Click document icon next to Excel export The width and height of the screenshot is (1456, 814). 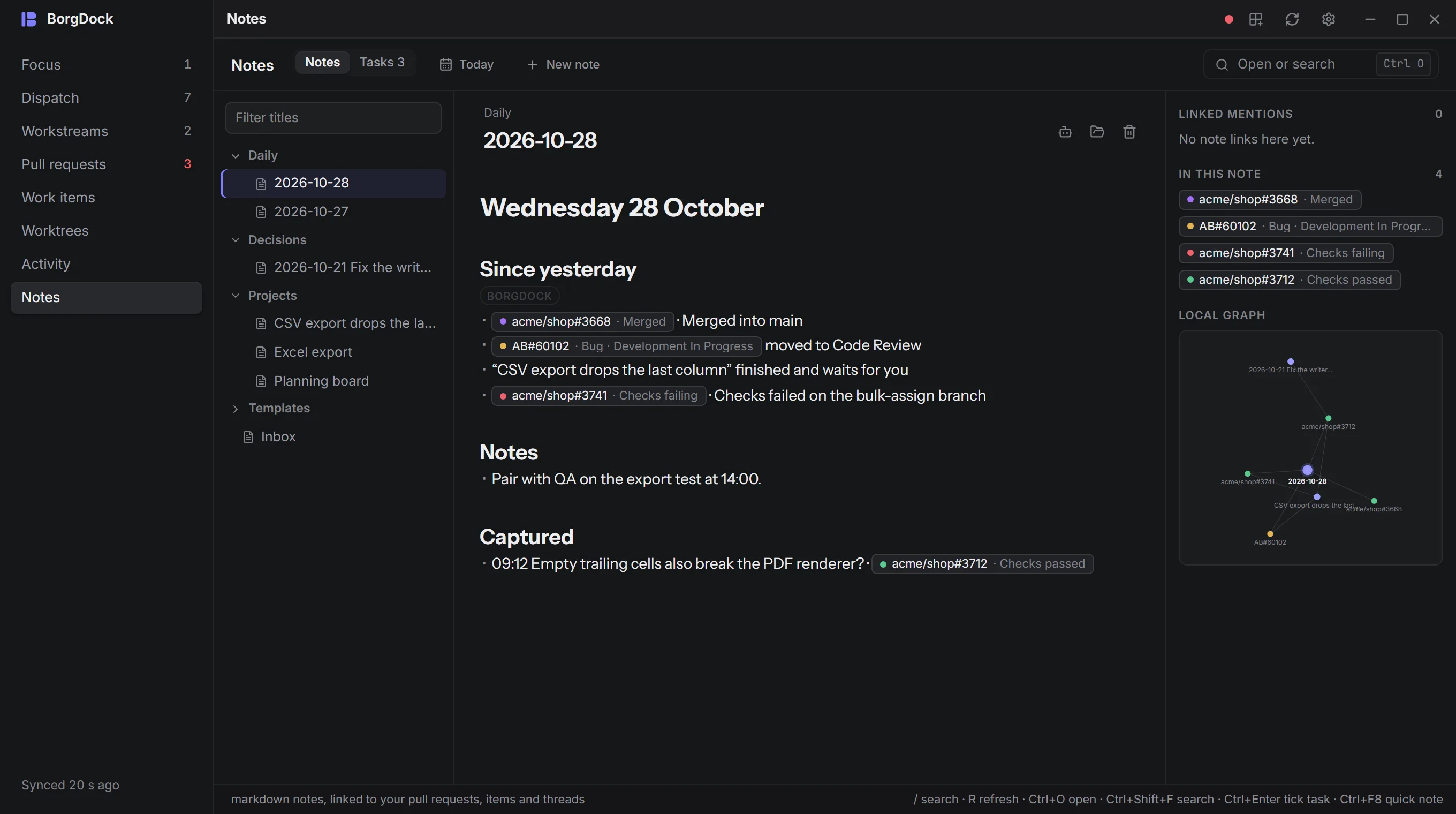pos(261,353)
